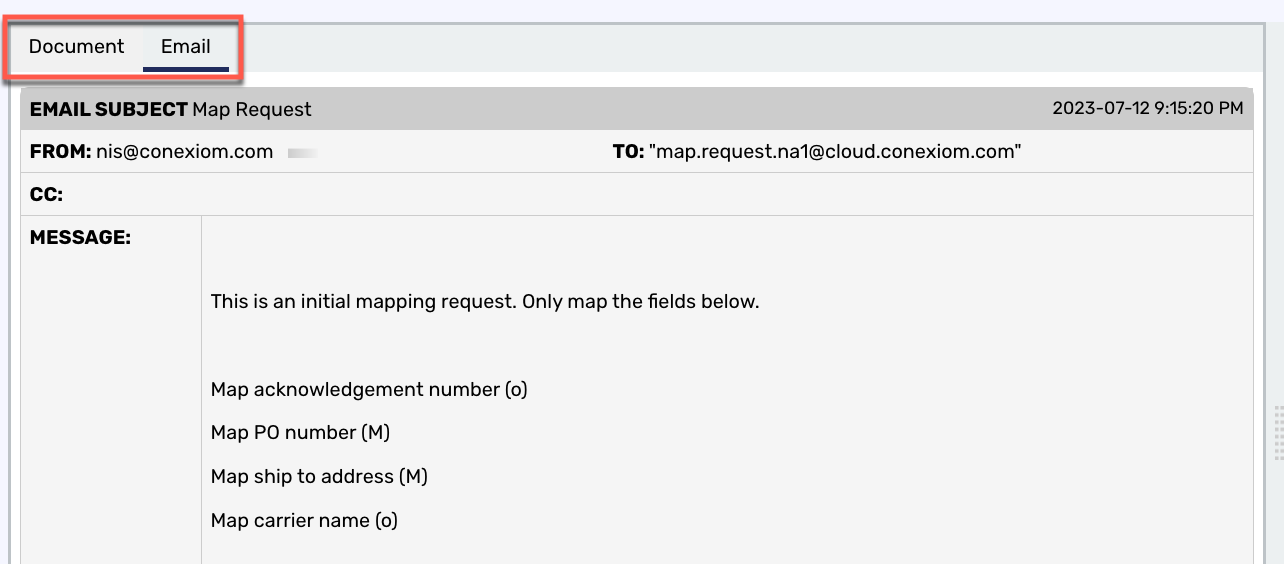
Task: Click the email timestamp 2023-07-12 9:15:20 PM
Action: pyautogui.click(x=1148, y=108)
